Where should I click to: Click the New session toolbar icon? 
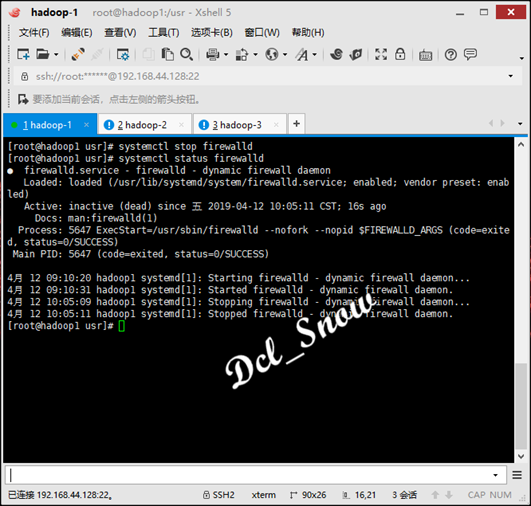[23, 54]
